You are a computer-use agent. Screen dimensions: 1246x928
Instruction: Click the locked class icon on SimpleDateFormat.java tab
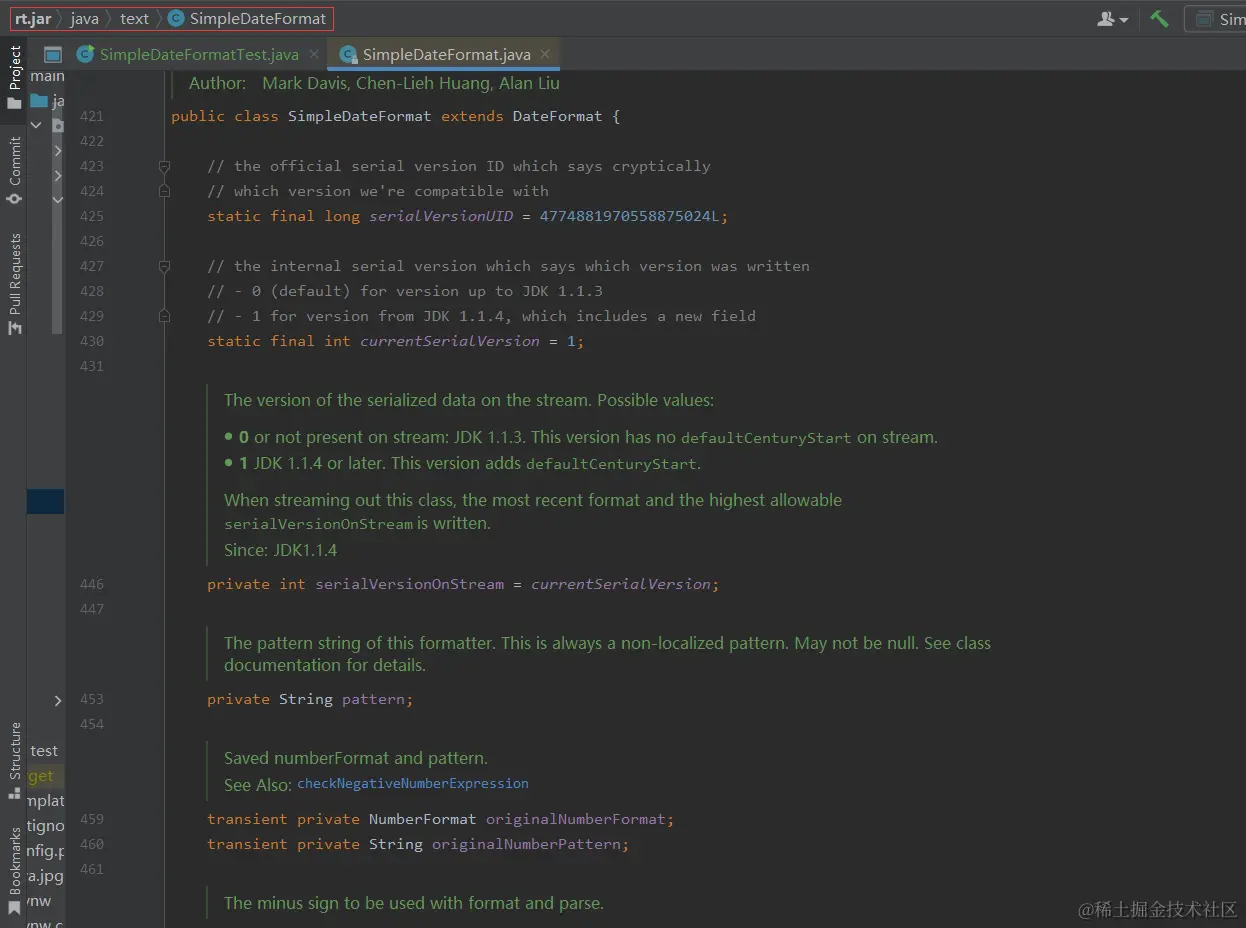point(348,54)
